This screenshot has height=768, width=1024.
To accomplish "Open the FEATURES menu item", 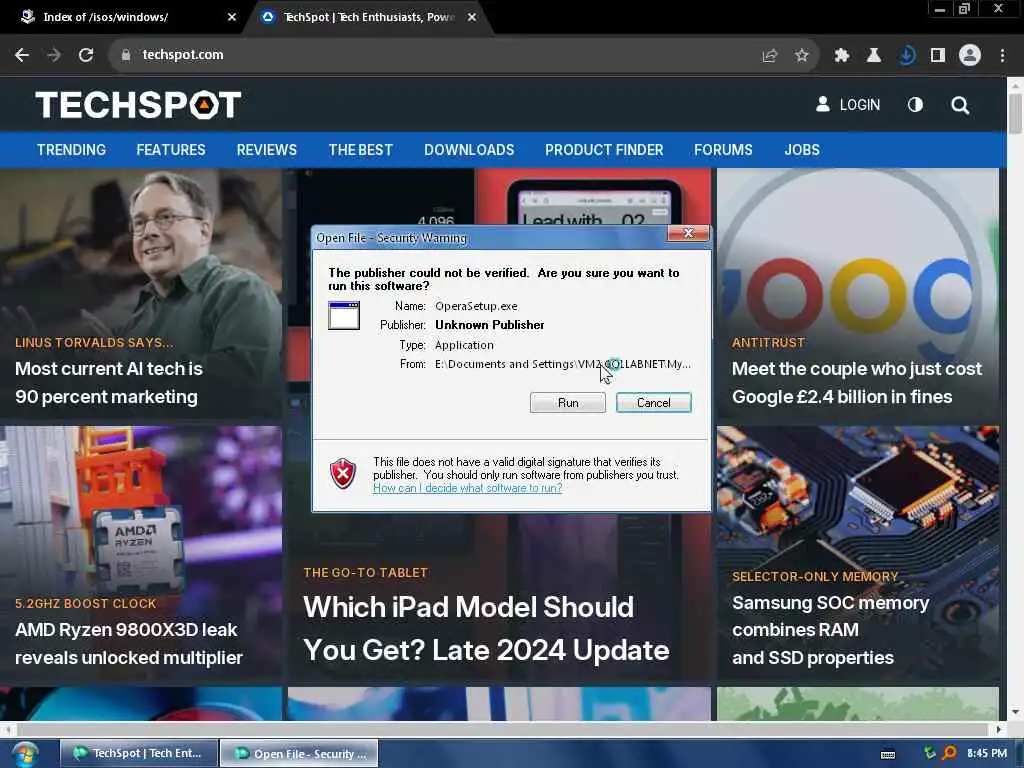I will point(170,150).
